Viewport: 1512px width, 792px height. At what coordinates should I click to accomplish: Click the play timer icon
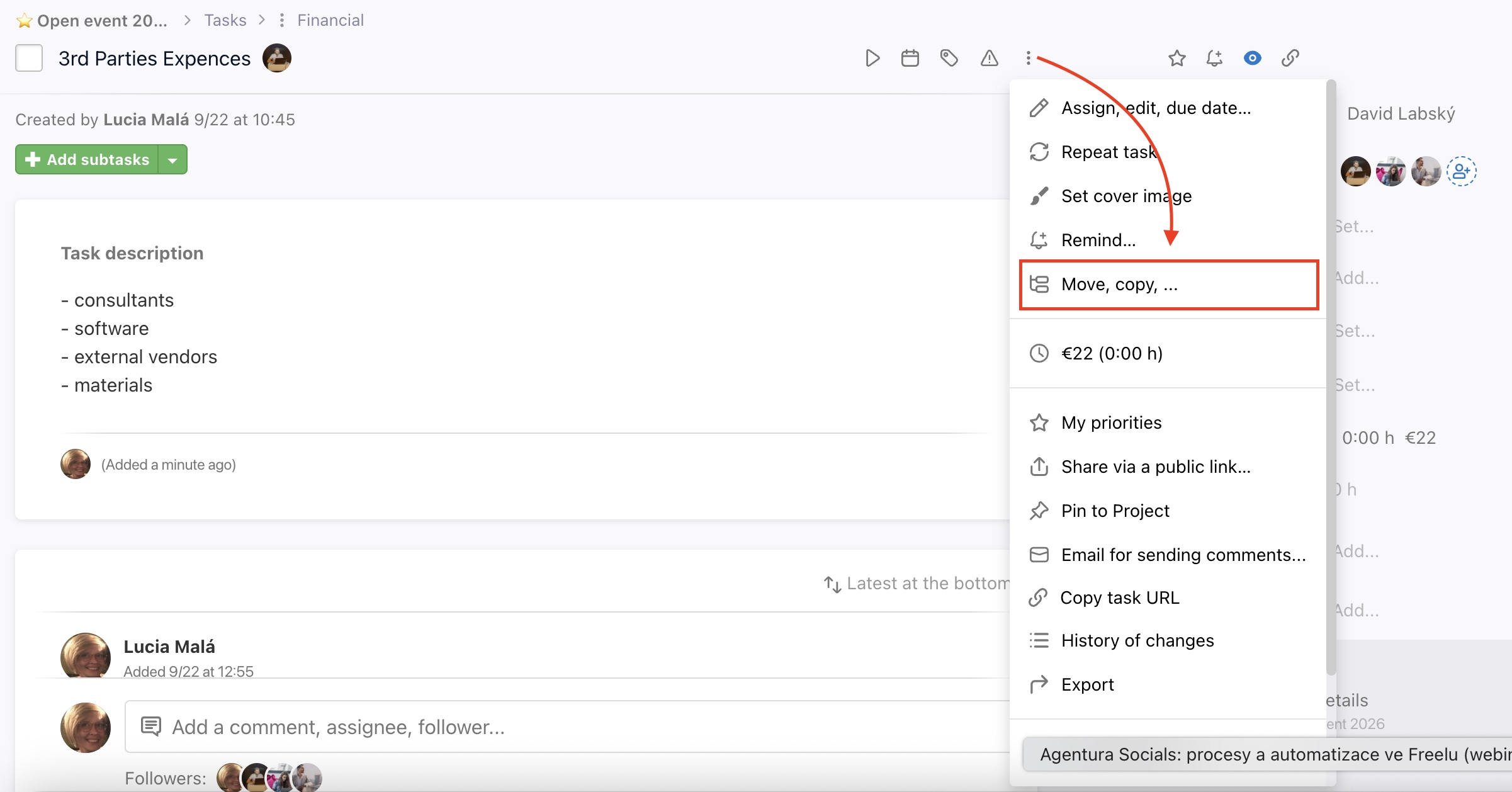coord(872,59)
